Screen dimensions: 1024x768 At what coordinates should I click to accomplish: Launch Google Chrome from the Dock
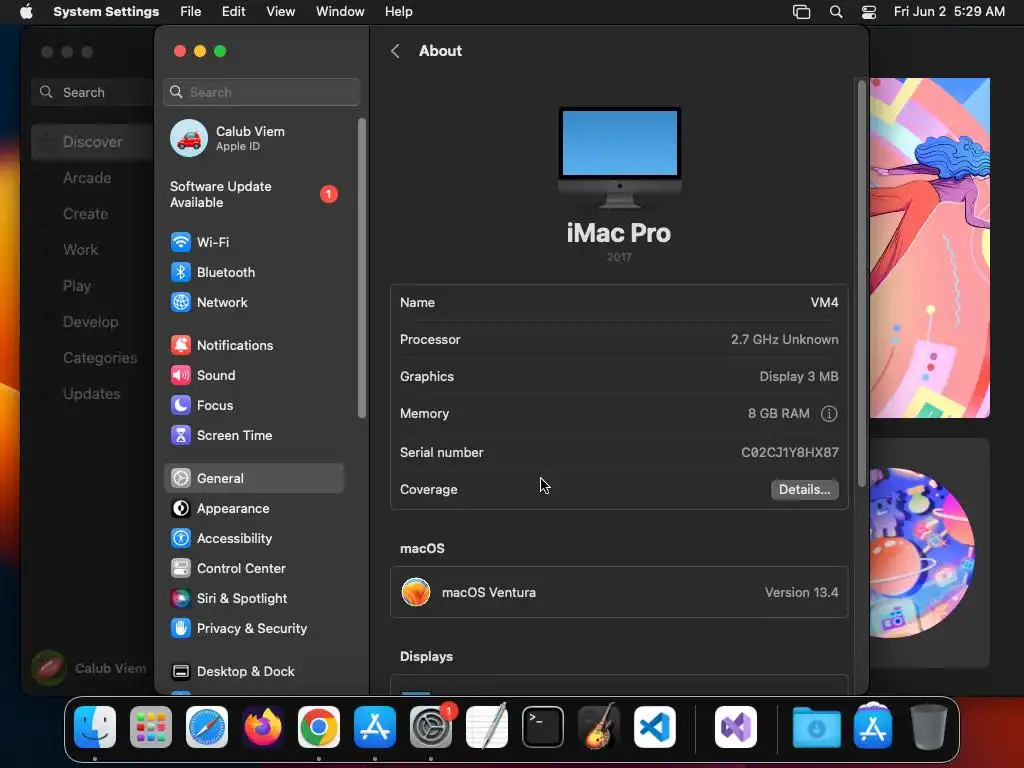pos(319,727)
